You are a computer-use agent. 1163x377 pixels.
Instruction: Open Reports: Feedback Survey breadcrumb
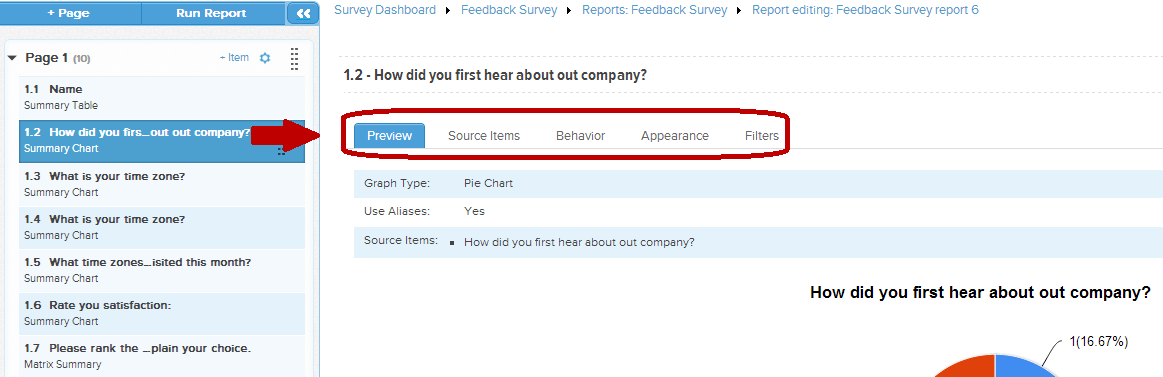[x=655, y=10]
